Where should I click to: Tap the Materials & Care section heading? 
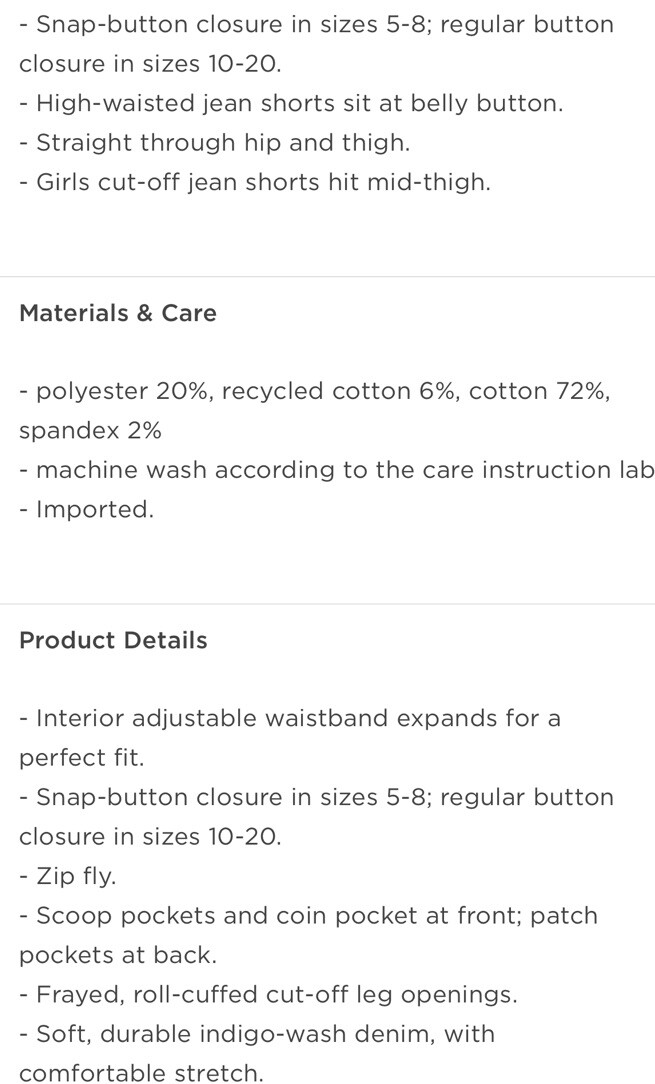pos(118,313)
